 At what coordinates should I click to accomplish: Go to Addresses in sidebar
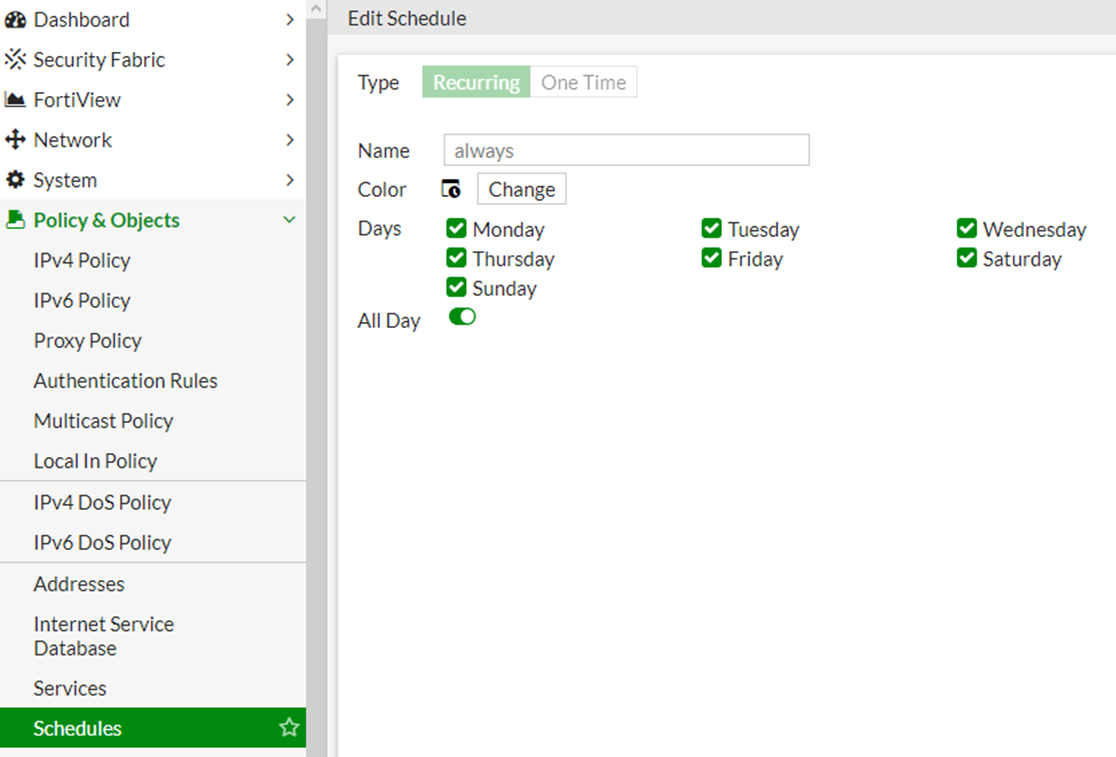[79, 584]
